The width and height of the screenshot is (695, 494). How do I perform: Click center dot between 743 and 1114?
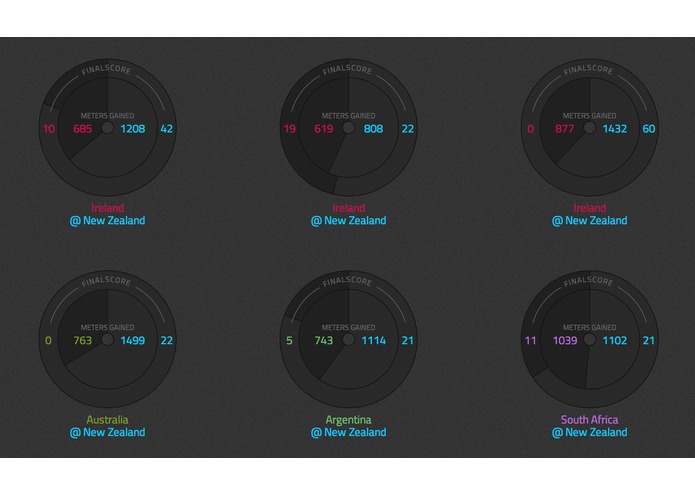coord(349,340)
